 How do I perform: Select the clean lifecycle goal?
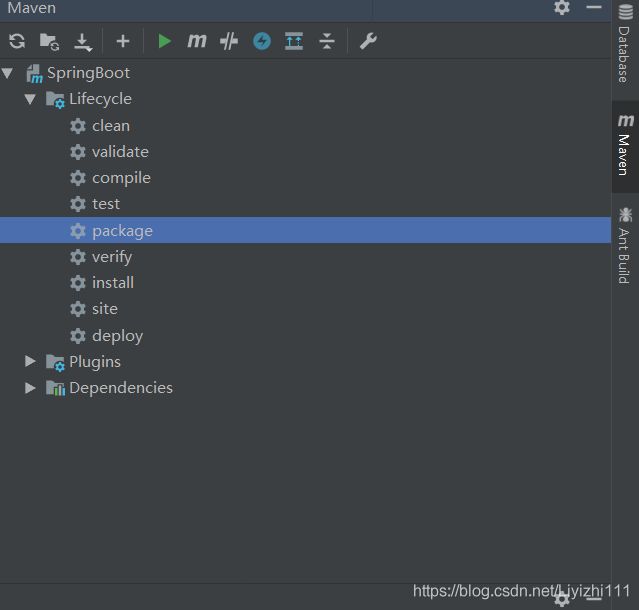111,126
